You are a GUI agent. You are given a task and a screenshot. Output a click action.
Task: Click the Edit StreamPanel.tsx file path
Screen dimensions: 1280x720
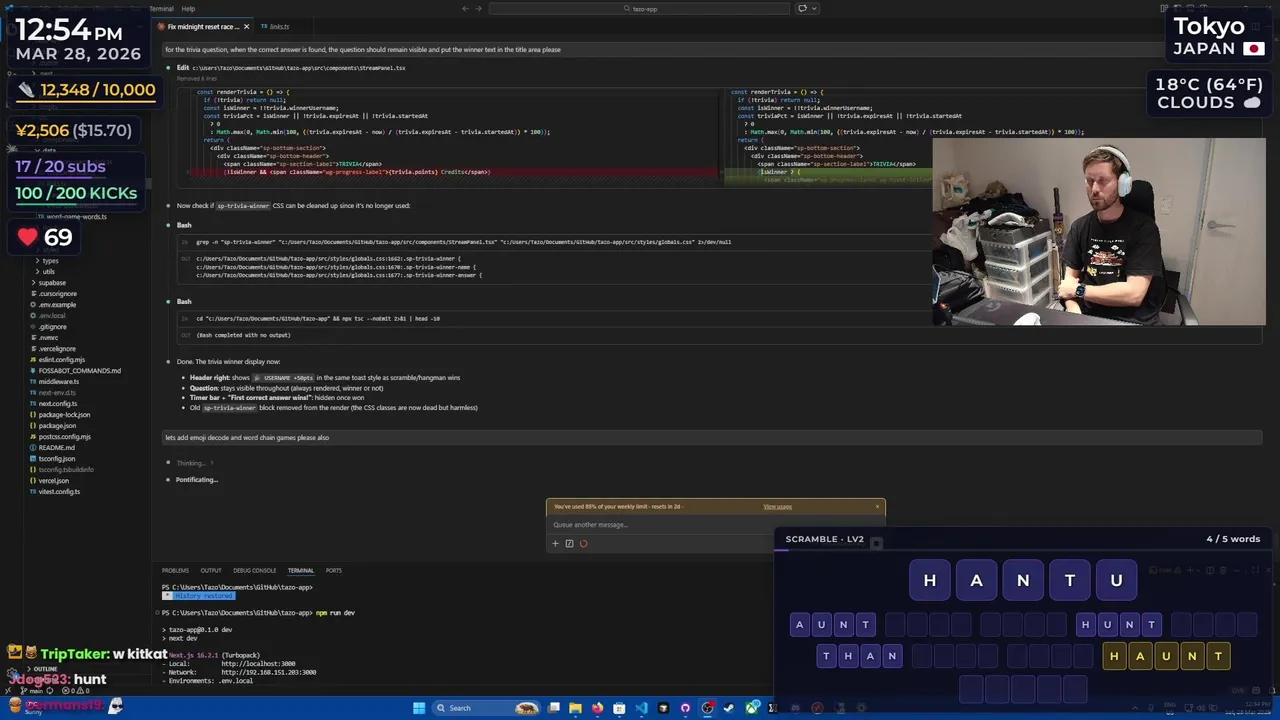[299, 68]
